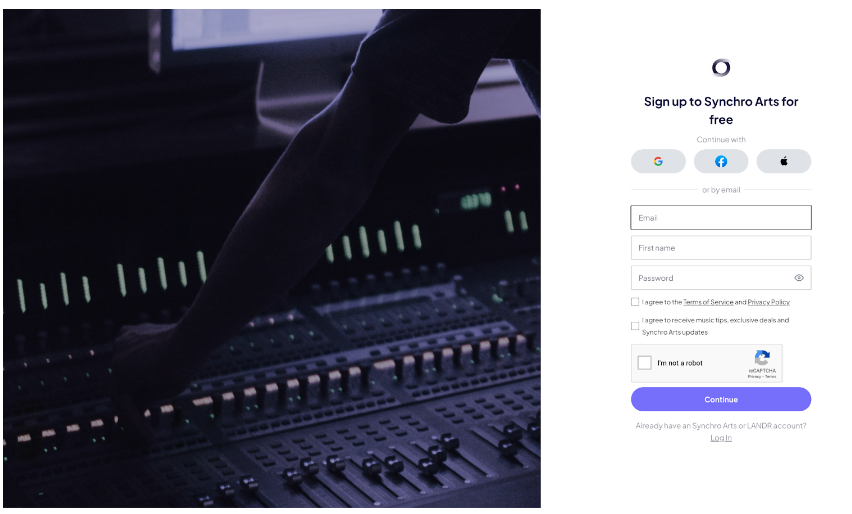Continue with Facebook sign-up
The width and height of the screenshot is (852, 514).
(x=721, y=161)
